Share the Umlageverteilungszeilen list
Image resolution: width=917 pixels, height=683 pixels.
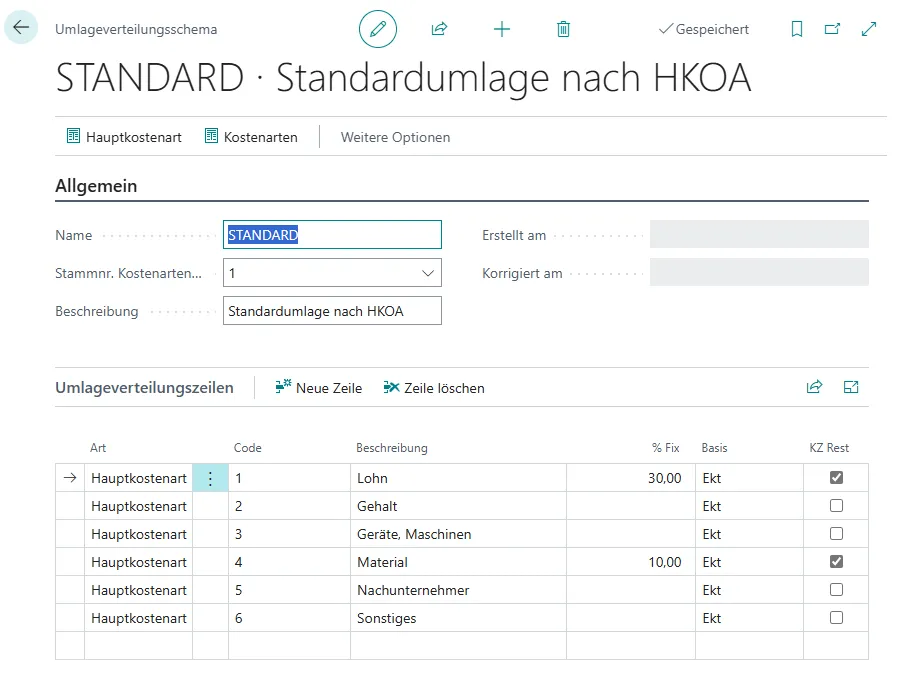(x=814, y=387)
